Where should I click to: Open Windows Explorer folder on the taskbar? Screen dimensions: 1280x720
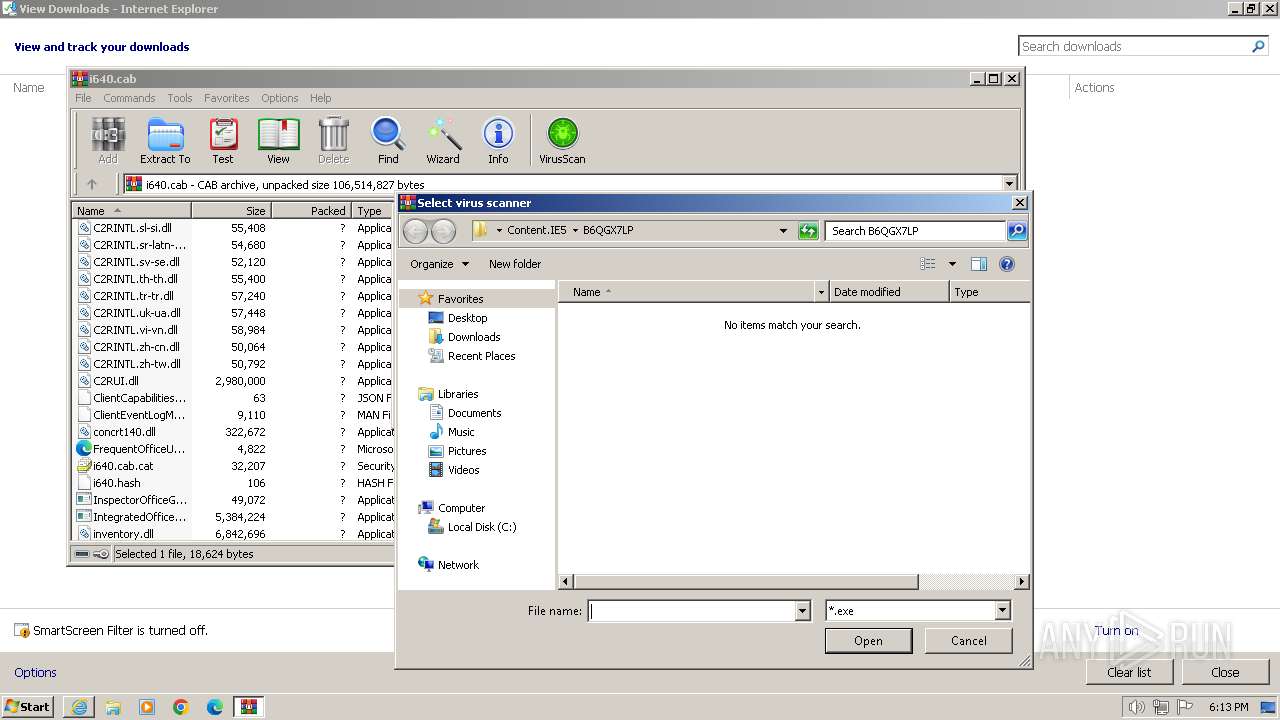(113, 707)
